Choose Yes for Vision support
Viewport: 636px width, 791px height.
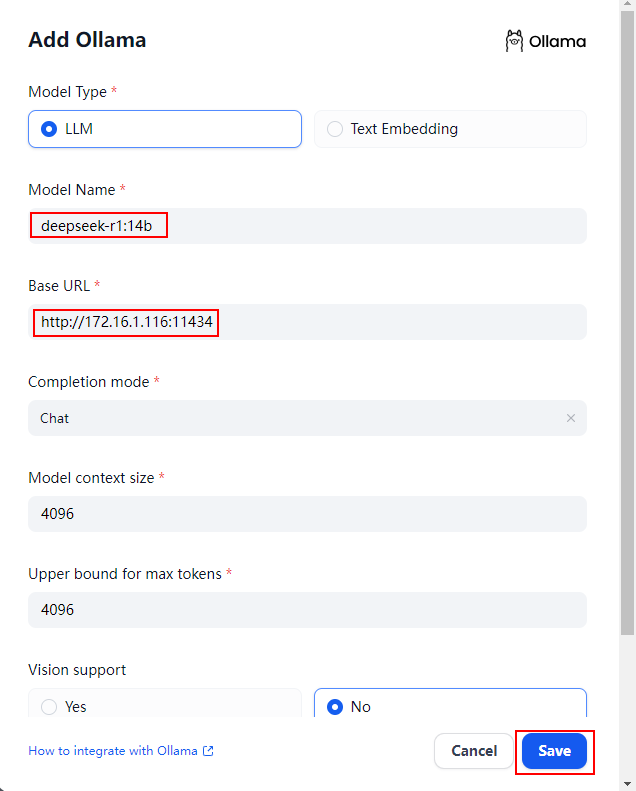point(165,703)
